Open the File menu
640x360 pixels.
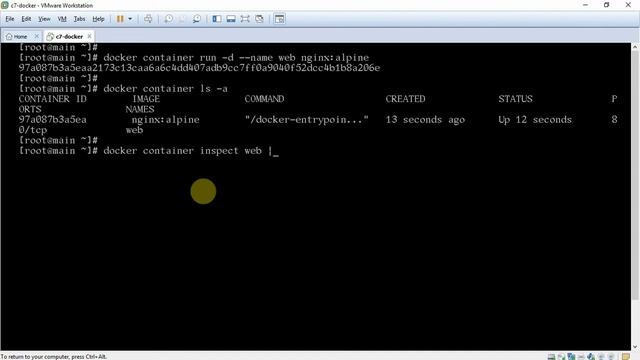coord(10,19)
